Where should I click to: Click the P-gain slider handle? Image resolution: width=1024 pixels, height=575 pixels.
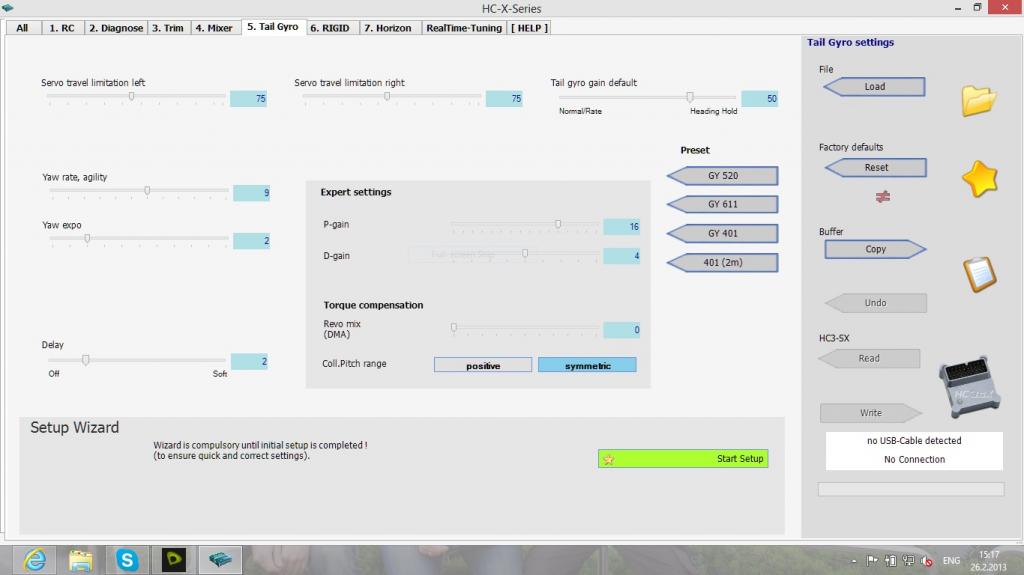(x=558, y=225)
